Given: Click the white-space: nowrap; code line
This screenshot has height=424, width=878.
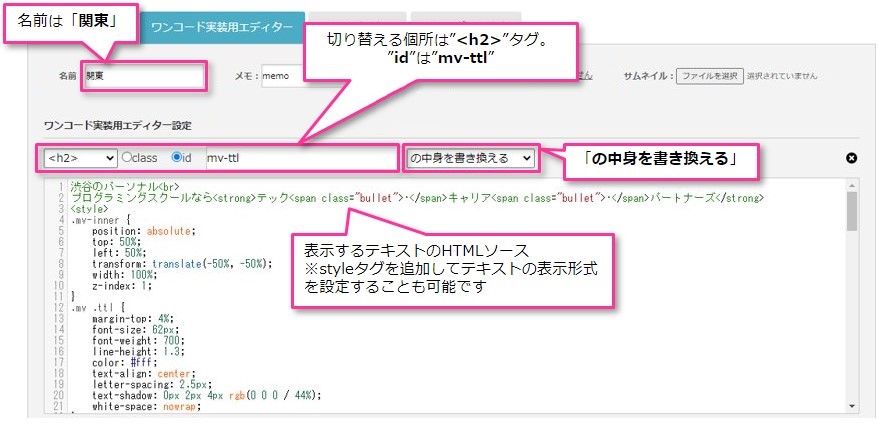Looking at the screenshot, I should tap(147, 406).
